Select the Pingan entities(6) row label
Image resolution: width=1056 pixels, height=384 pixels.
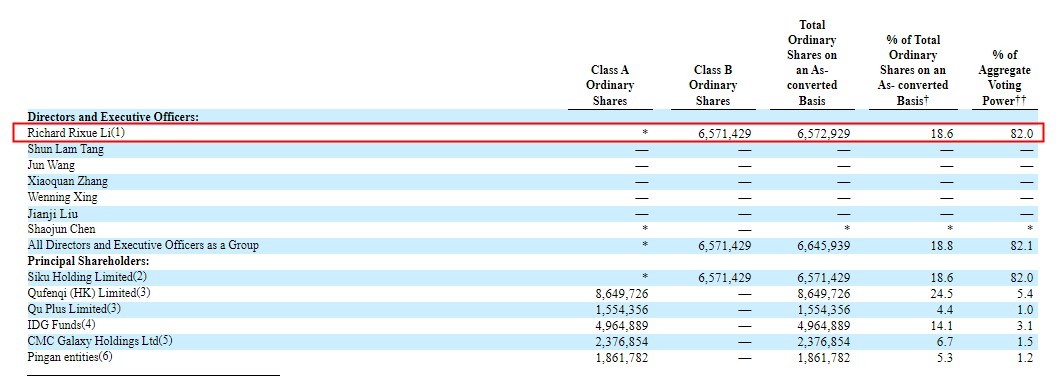coord(69,357)
